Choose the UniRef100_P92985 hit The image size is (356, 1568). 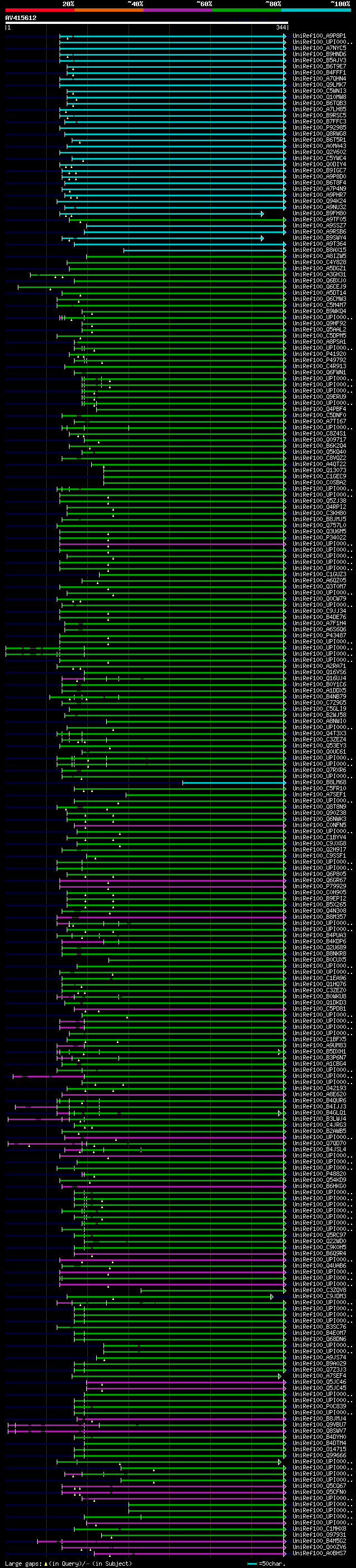pos(319,127)
